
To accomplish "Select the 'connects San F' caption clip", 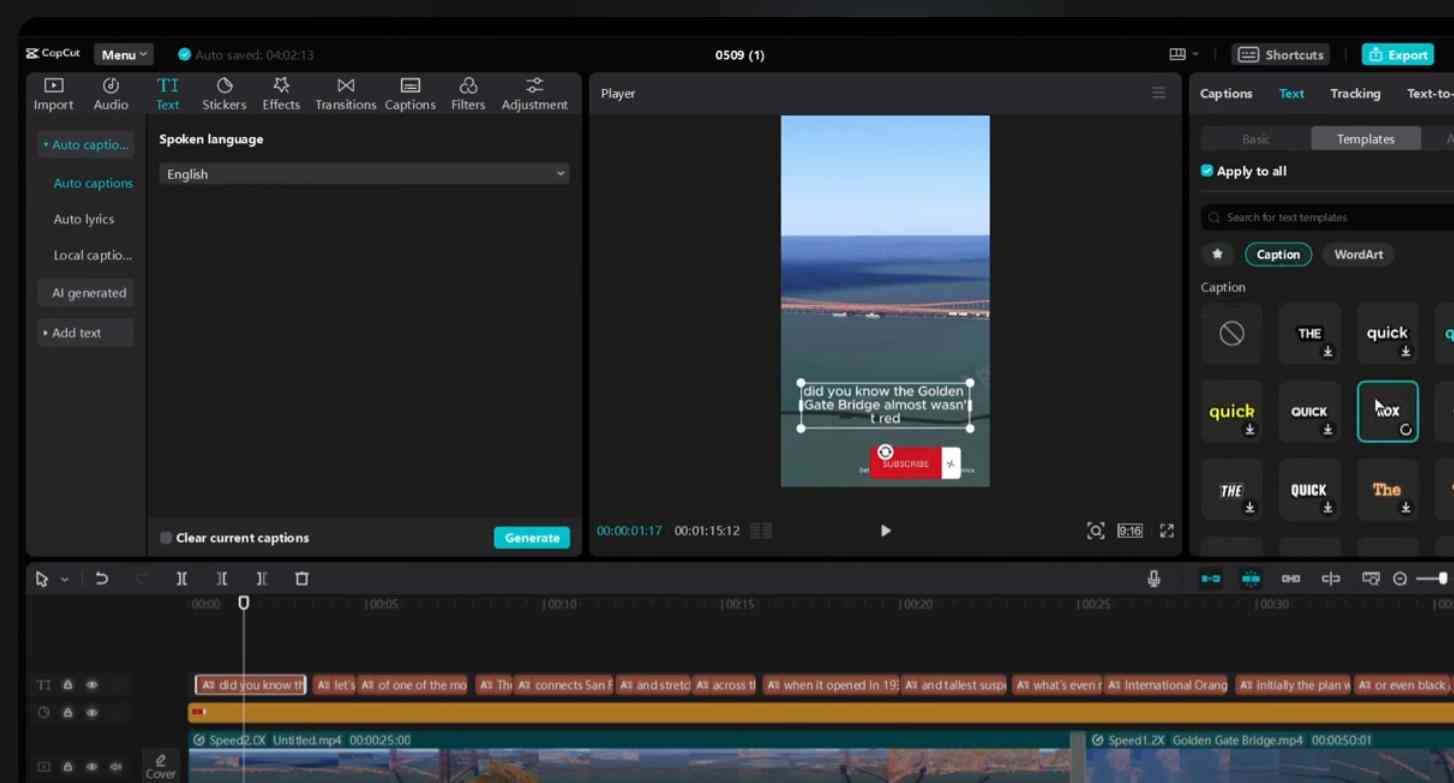I will pos(563,685).
